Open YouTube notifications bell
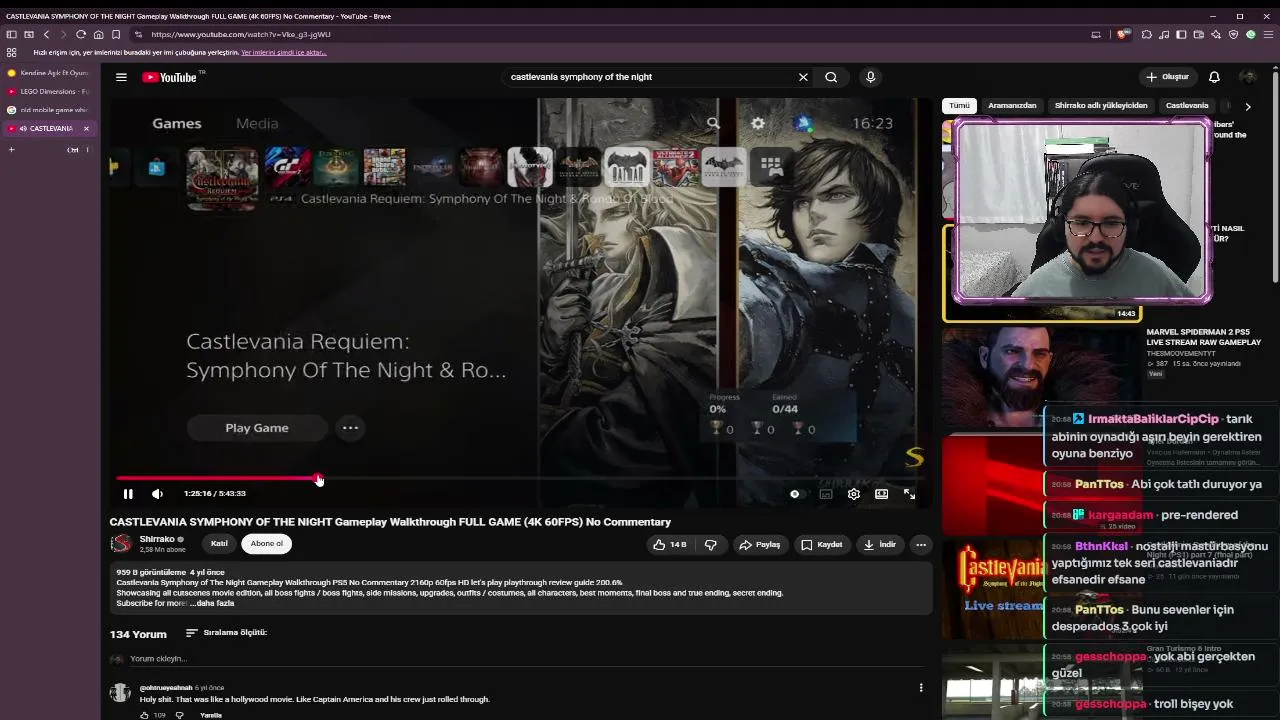 1214,77
